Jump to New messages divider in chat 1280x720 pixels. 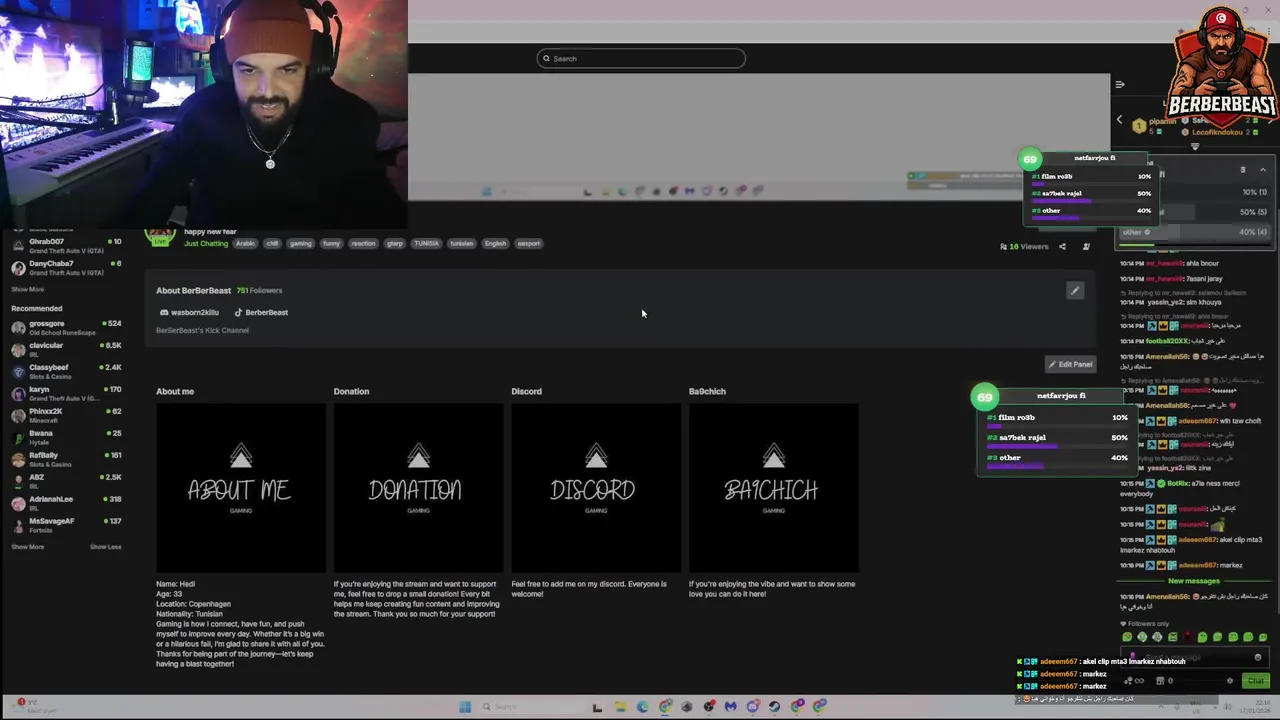[1194, 581]
